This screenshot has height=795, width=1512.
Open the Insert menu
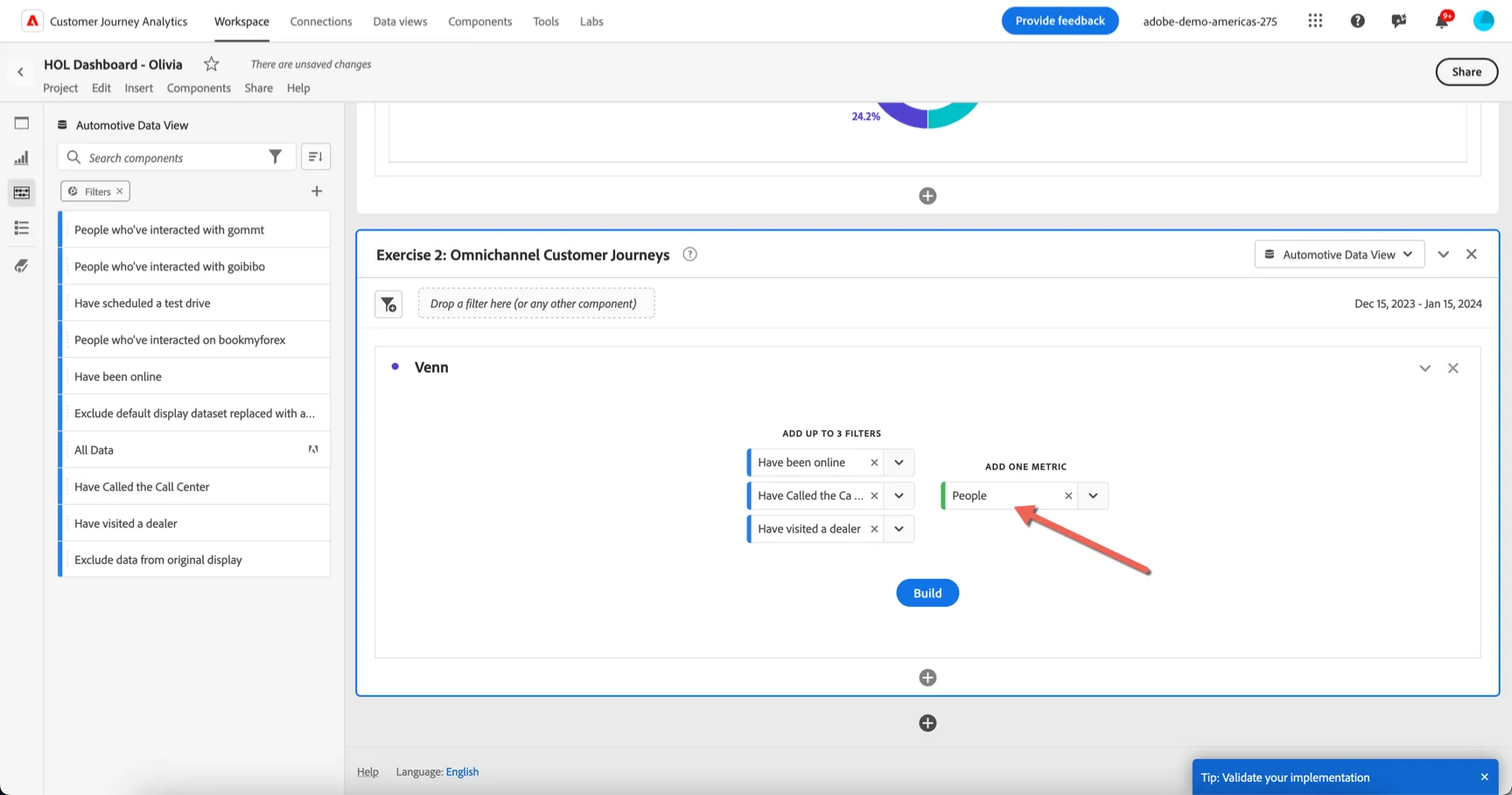(x=138, y=87)
